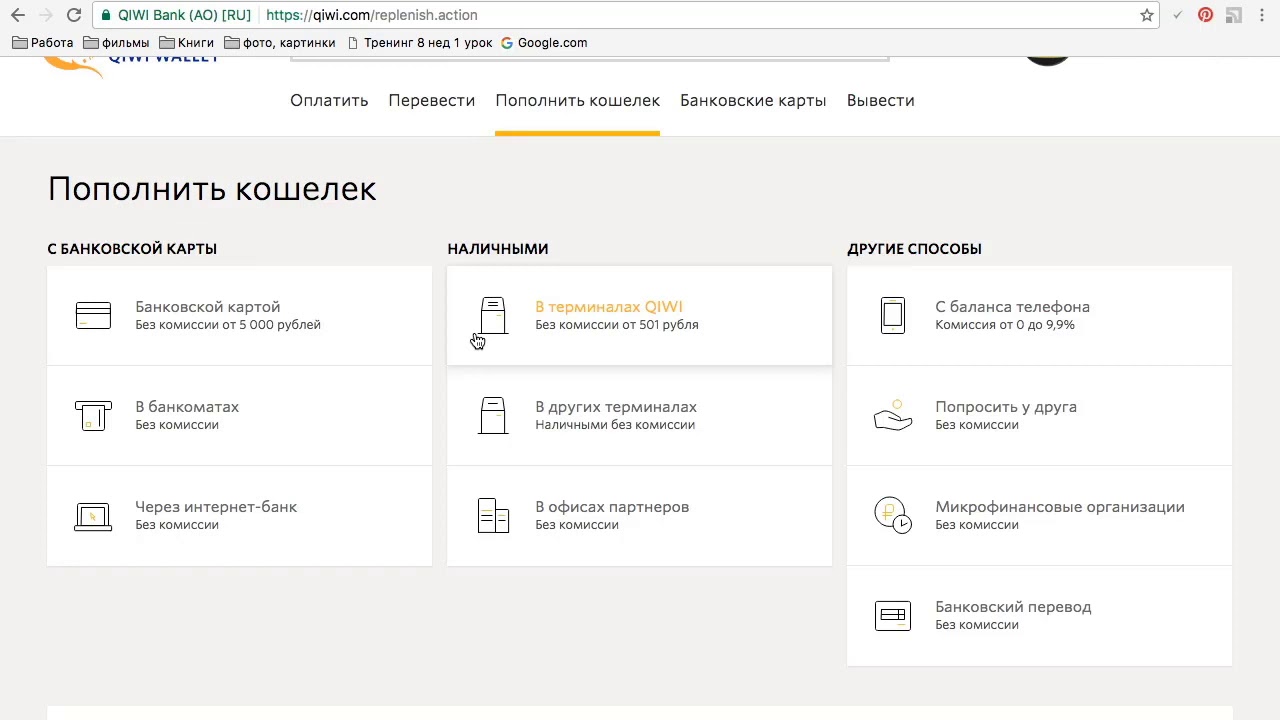Click the green lock site security icon
The height and width of the screenshot is (720, 1280).
pos(106,15)
